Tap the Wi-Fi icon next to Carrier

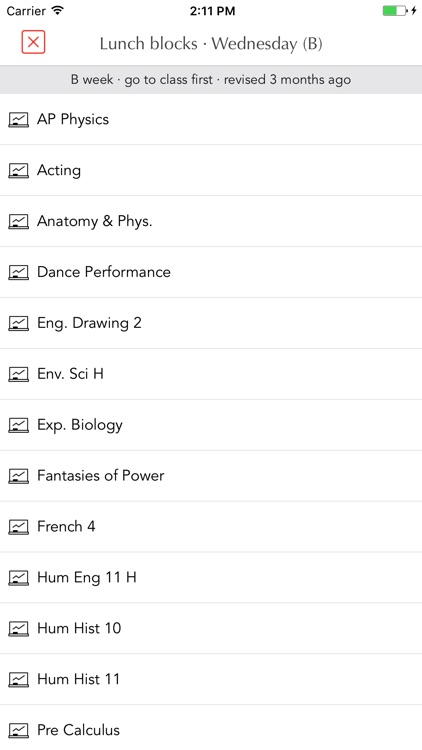57,11
